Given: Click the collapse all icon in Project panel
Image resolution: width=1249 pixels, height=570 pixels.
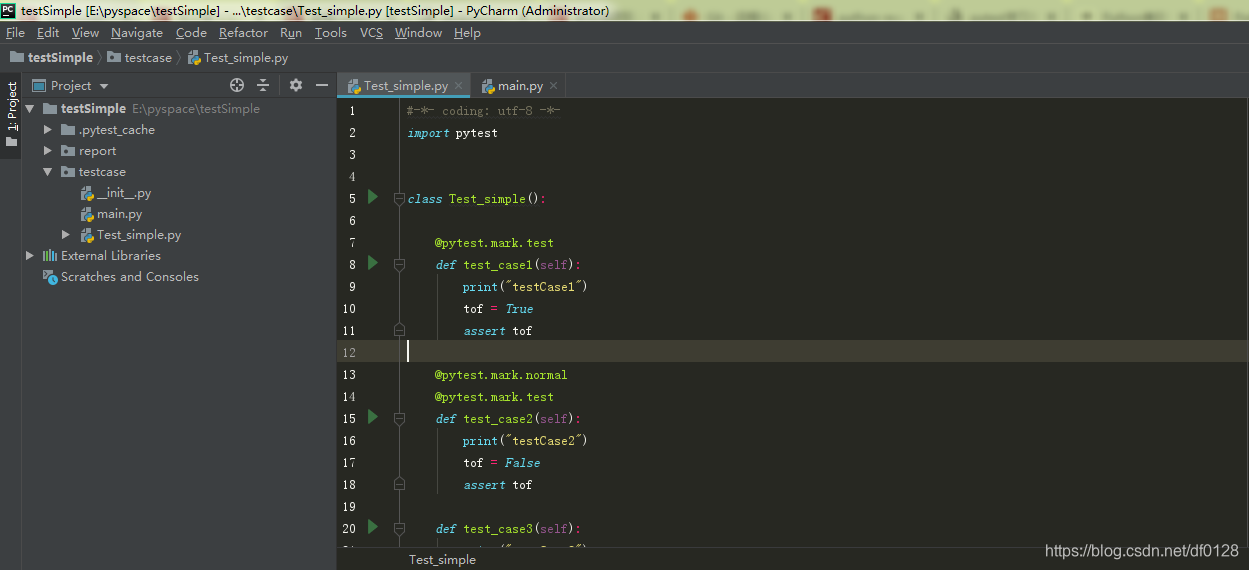Looking at the screenshot, I should coord(263,86).
